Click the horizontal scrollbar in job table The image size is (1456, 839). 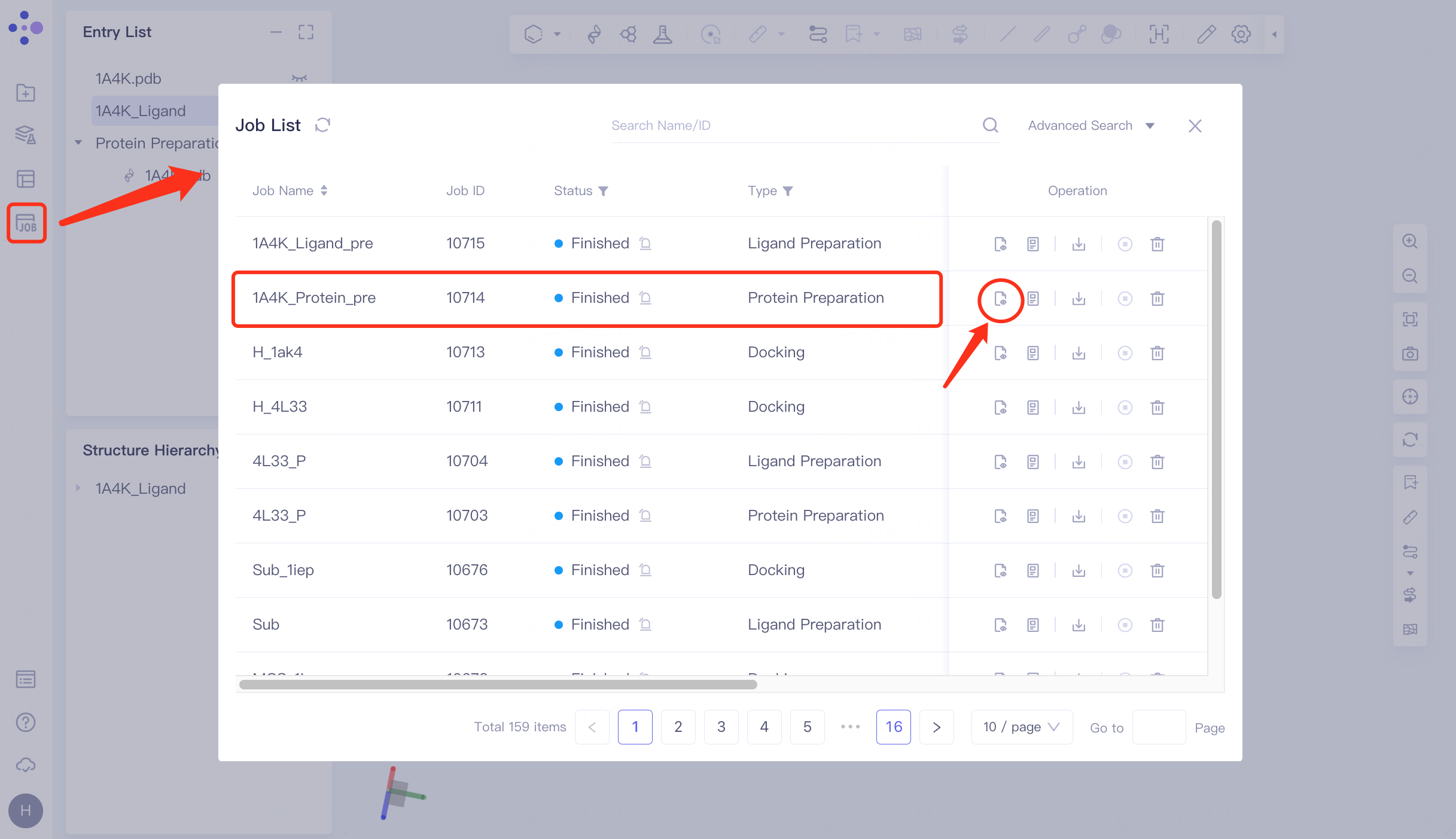click(498, 684)
